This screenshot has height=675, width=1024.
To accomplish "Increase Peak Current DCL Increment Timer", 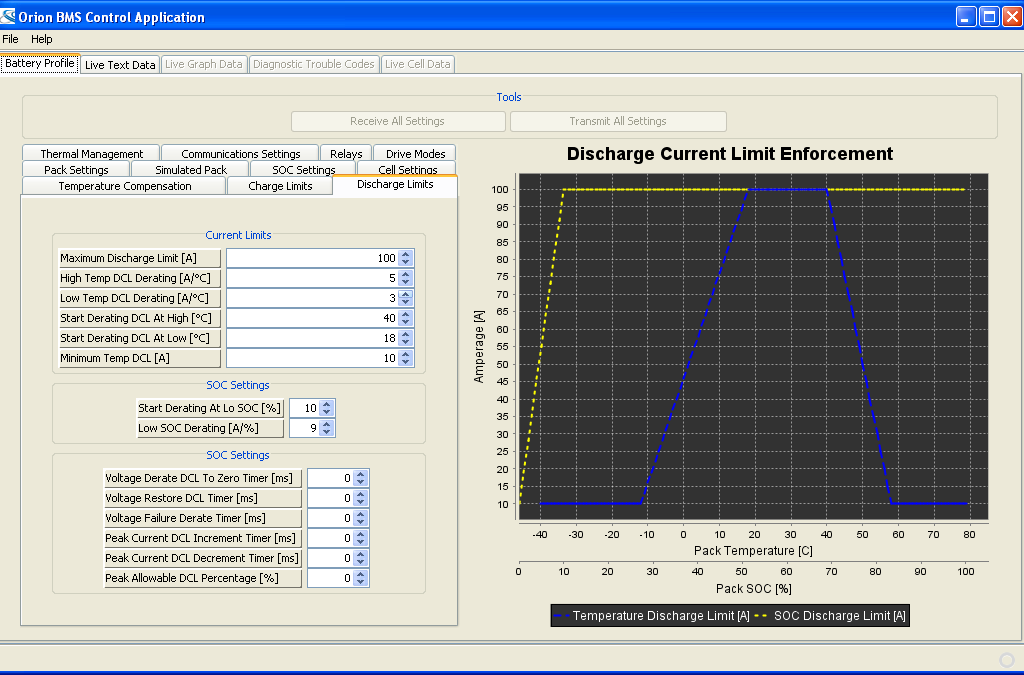I will (x=361, y=534).
